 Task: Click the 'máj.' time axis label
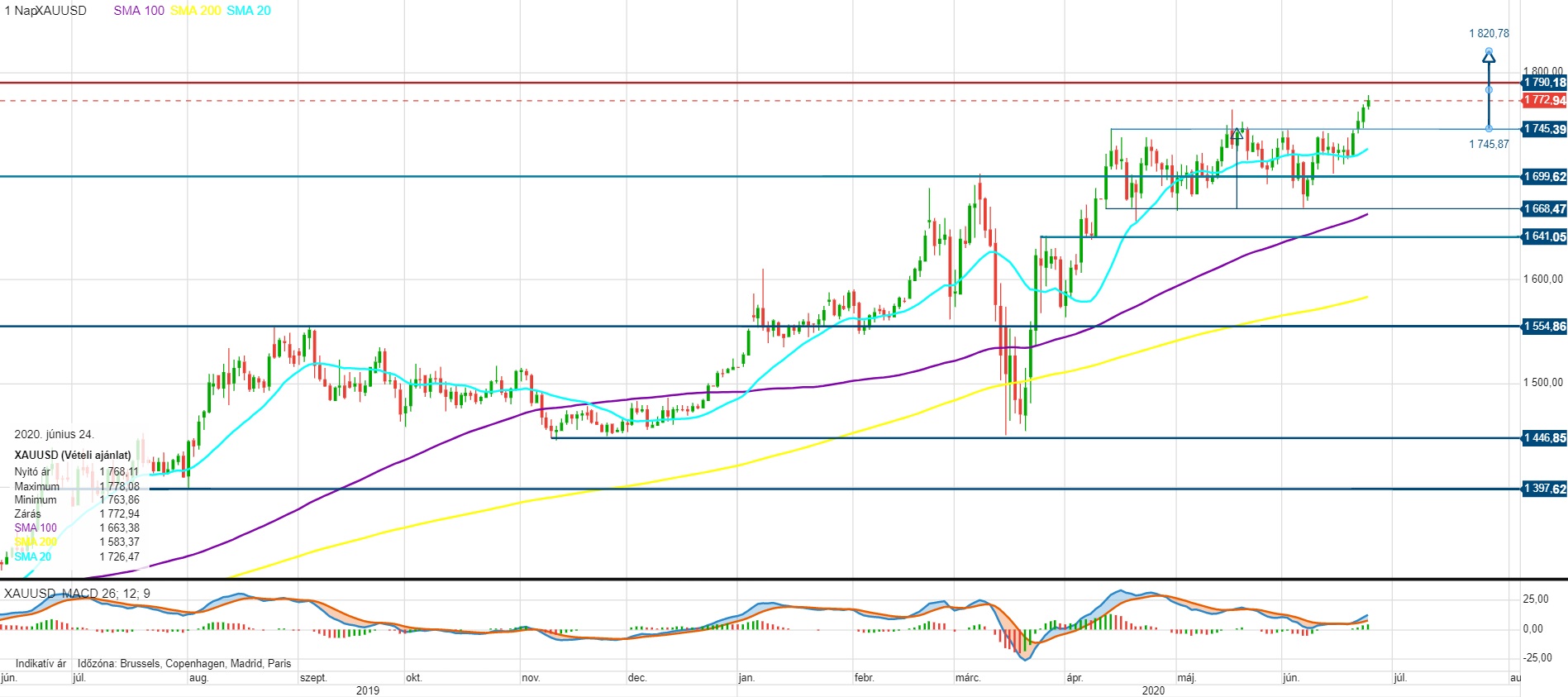pos(1186,678)
